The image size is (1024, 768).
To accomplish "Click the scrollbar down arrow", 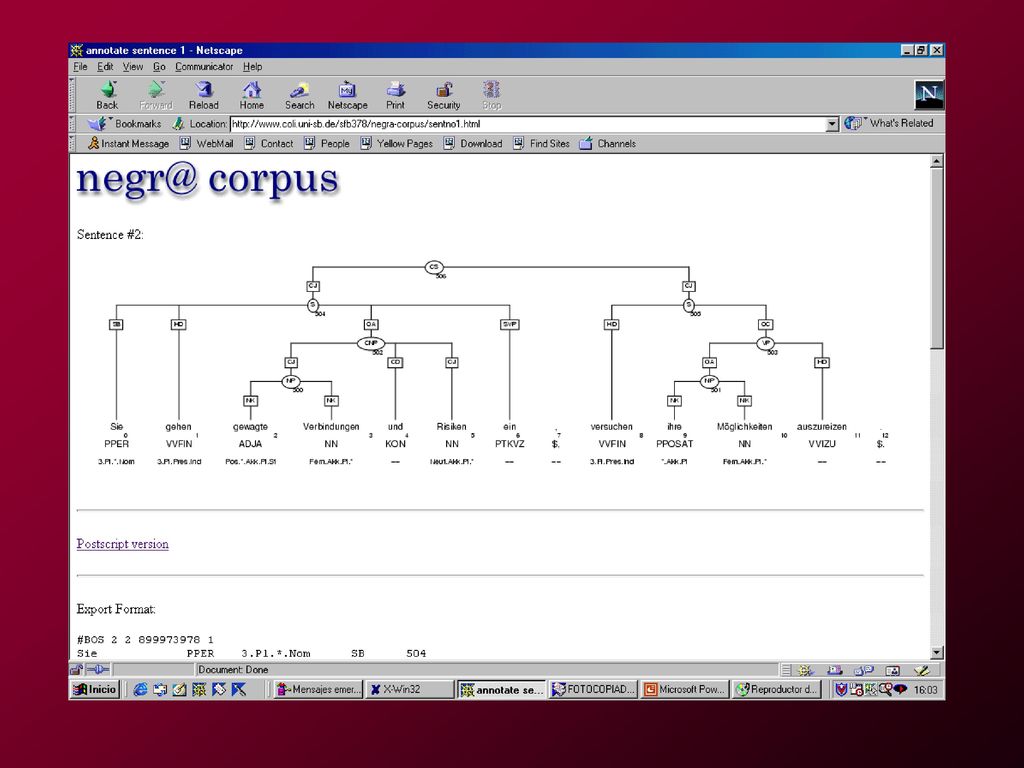I will click(936, 652).
